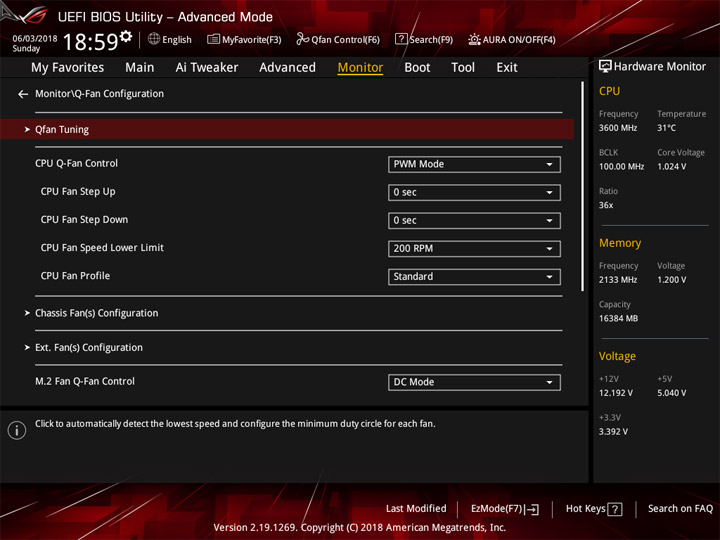The image size is (720, 540).
Task: Open Qfan Control(F6) utility
Action: coord(338,39)
